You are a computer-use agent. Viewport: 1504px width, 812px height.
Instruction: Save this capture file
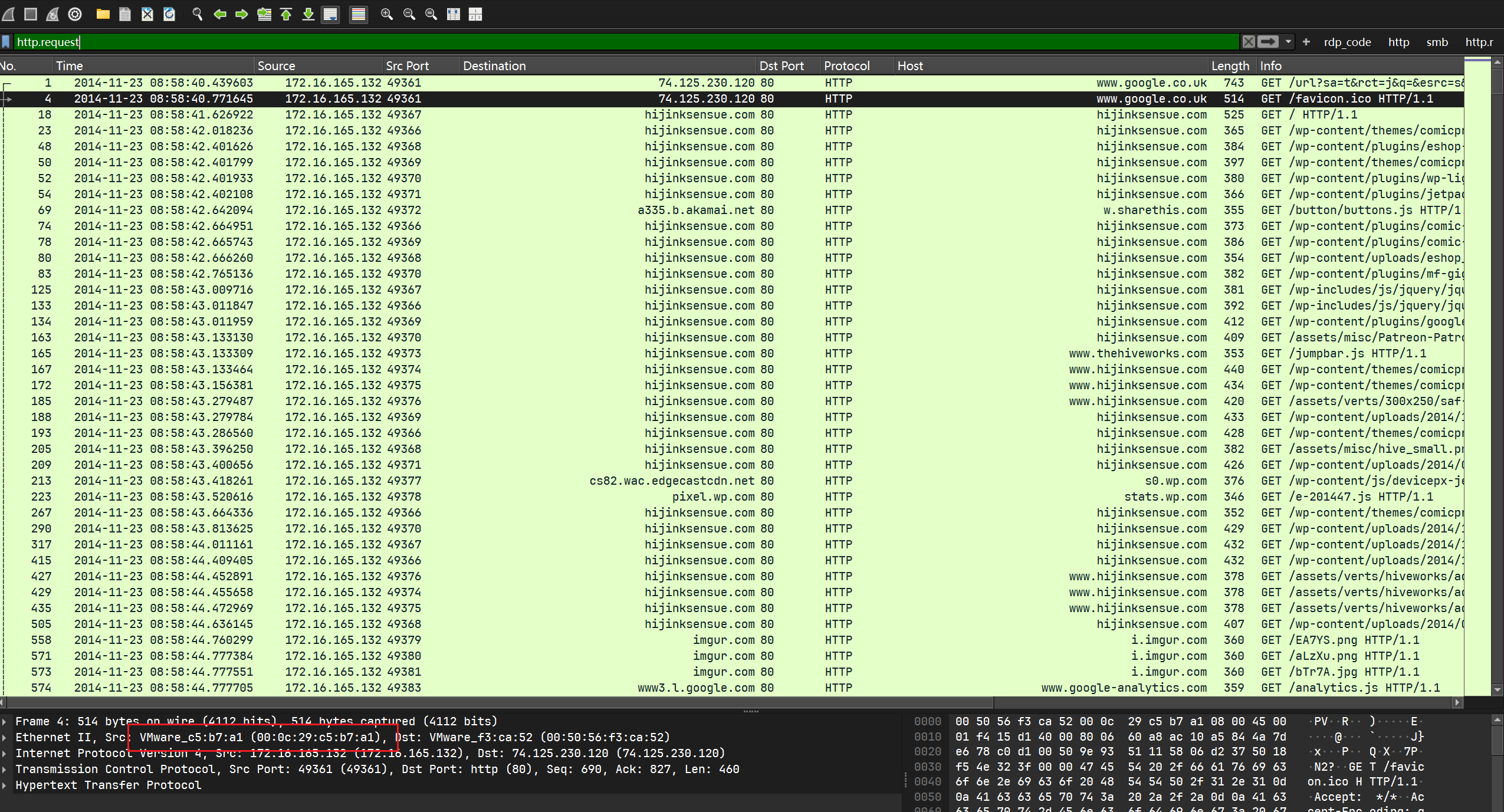tap(125, 14)
